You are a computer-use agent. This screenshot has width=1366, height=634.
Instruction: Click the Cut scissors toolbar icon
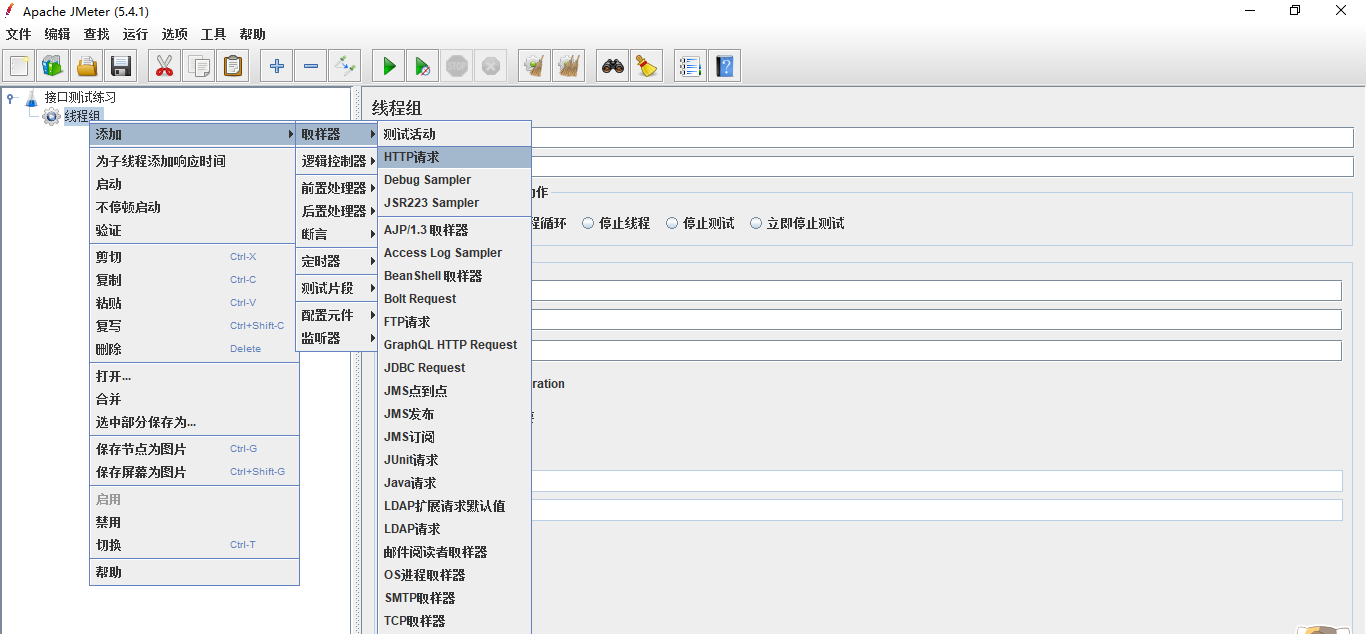click(x=165, y=66)
